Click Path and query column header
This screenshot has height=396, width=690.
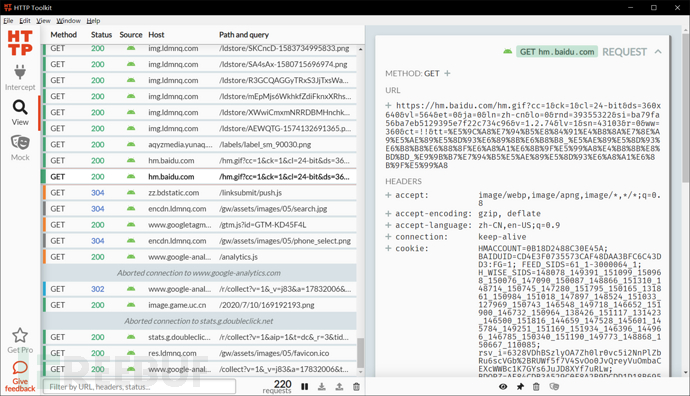[x=244, y=35]
